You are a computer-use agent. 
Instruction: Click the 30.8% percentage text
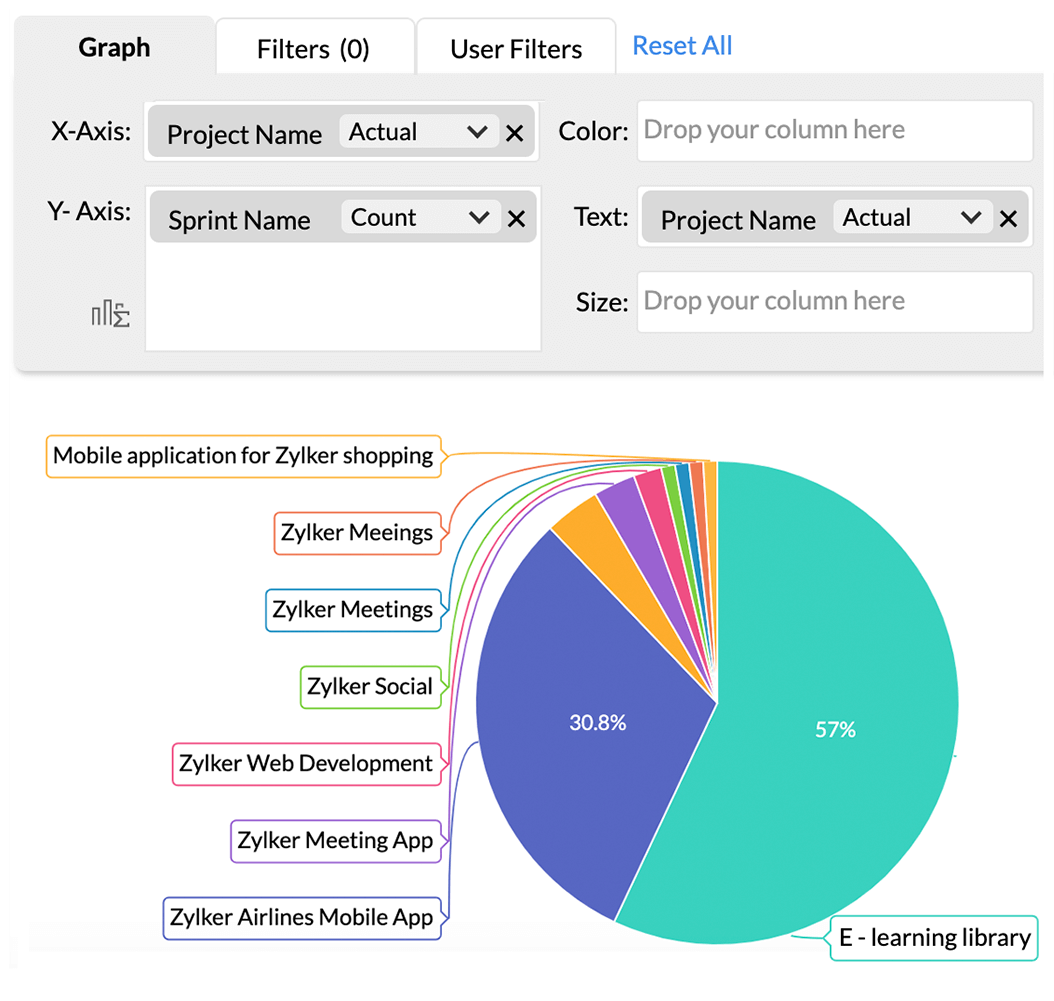(598, 723)
